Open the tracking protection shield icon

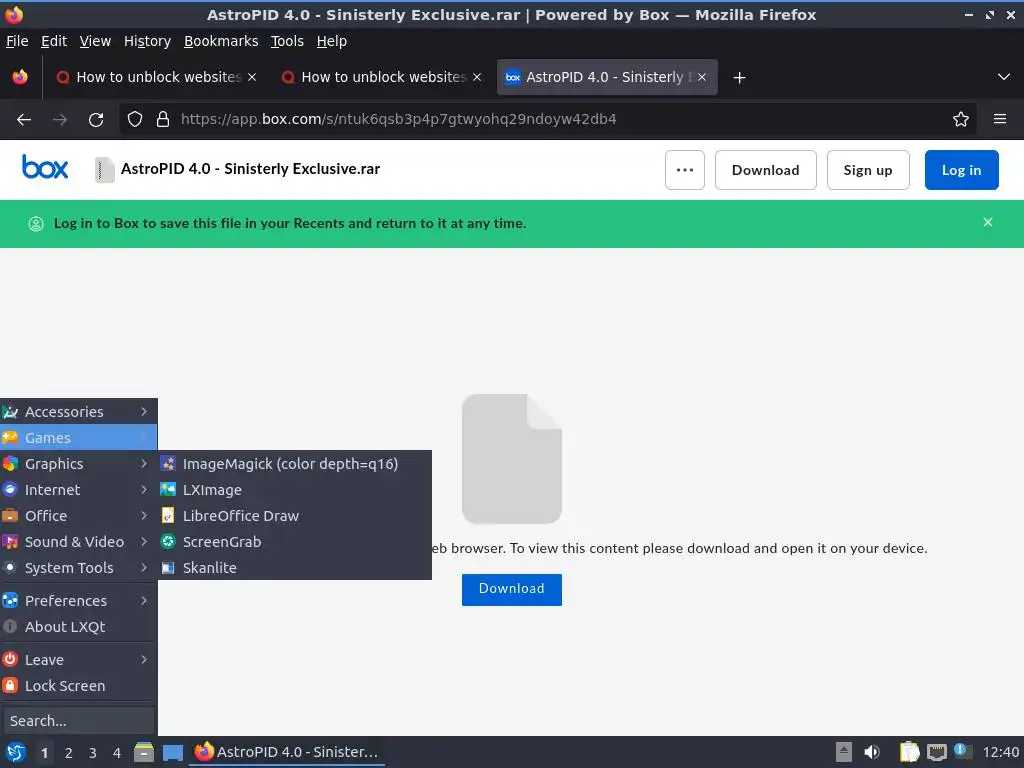pyautogui.click(x=135, y=120)
